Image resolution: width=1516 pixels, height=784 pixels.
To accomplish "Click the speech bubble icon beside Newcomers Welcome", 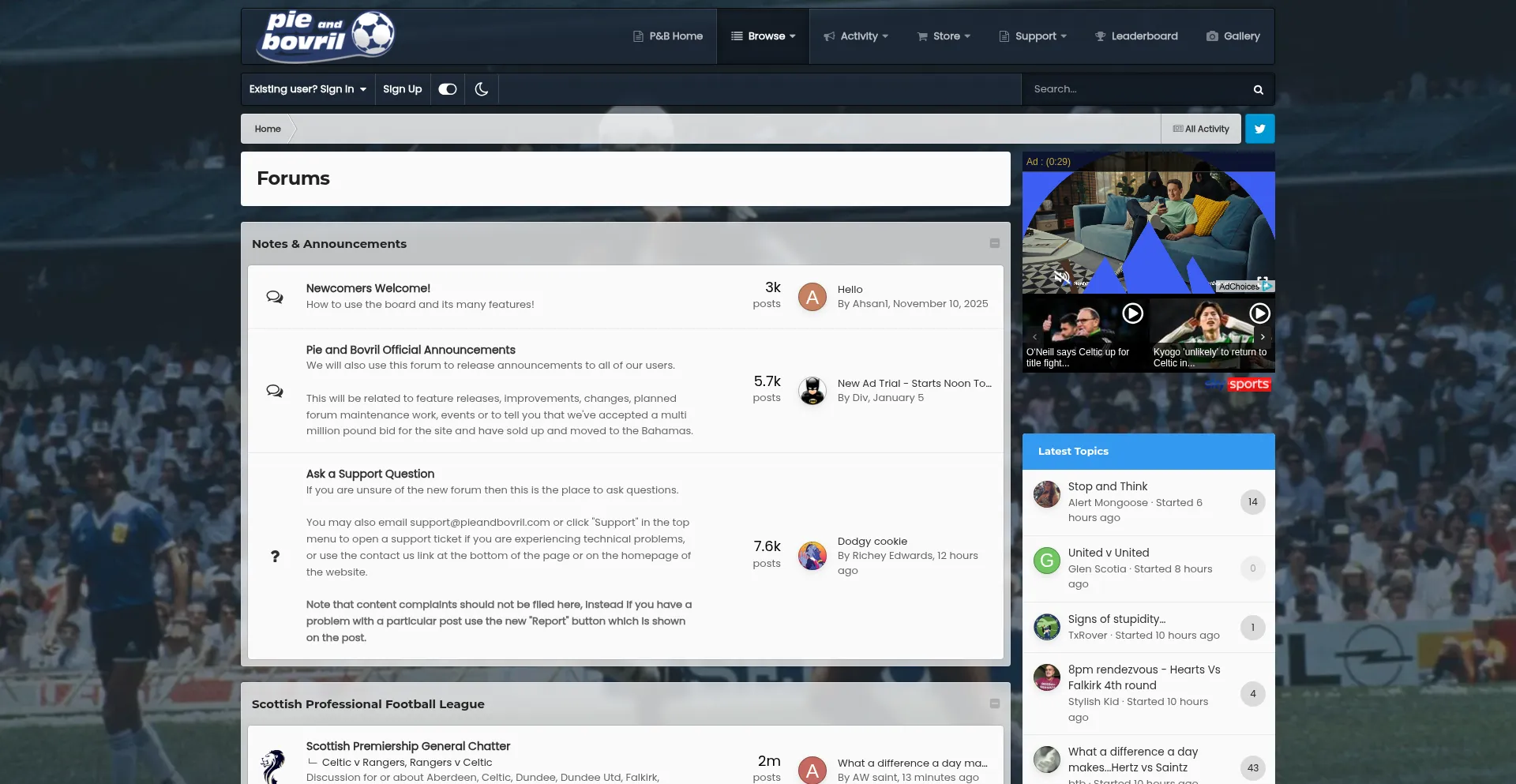I will pyautogui.click(x=275, y=296).
